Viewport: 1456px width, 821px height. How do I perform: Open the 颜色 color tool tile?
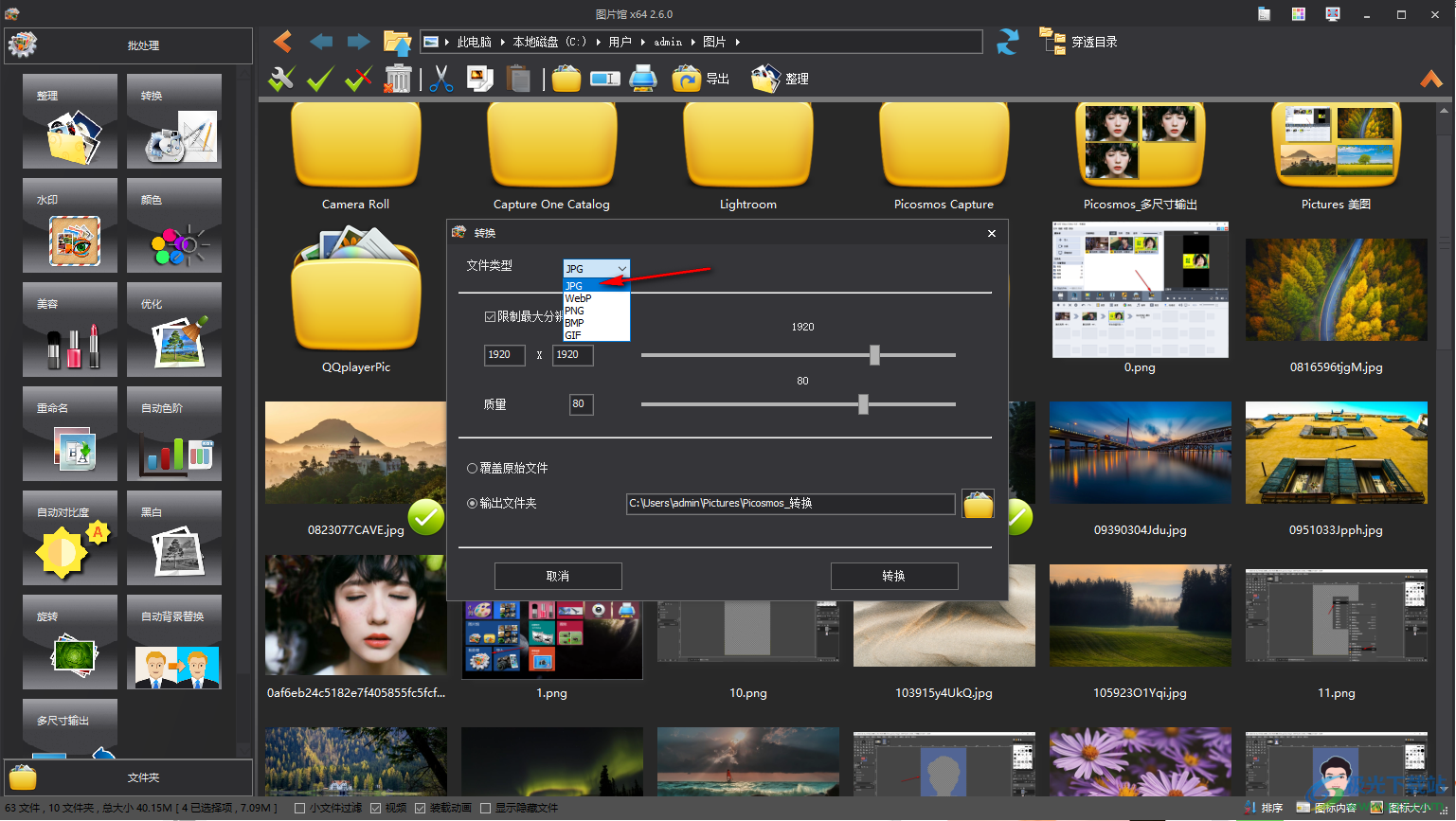174,225
